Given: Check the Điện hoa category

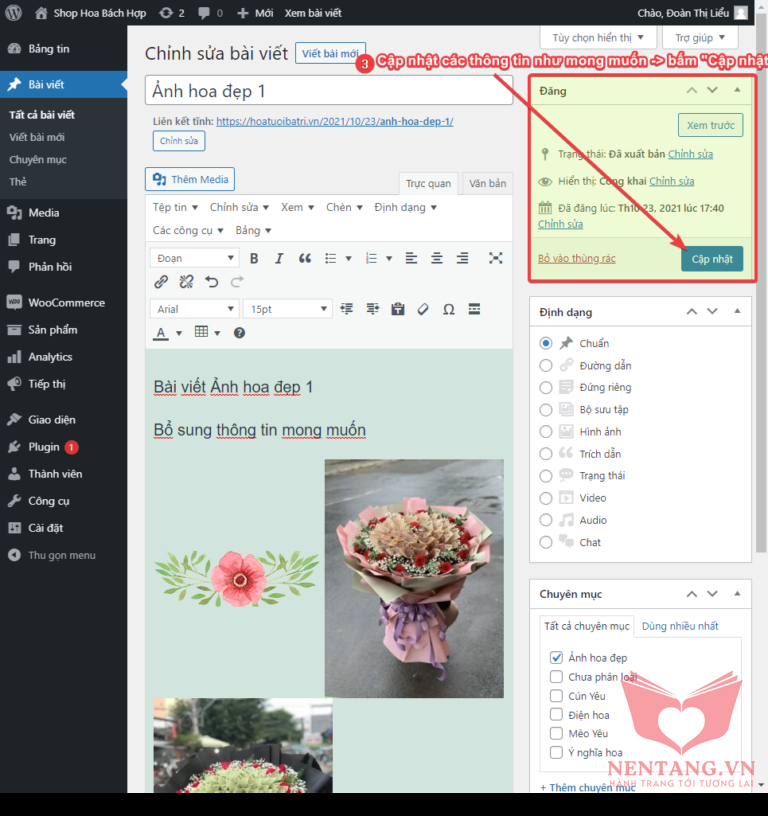Looking at the screenshot, I should 556,715.
